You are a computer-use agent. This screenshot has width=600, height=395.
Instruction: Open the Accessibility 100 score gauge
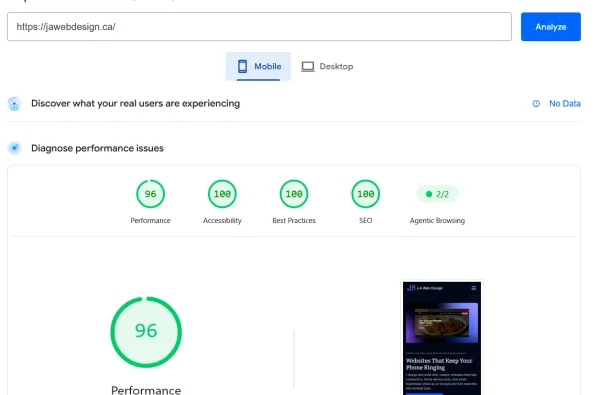222,194
